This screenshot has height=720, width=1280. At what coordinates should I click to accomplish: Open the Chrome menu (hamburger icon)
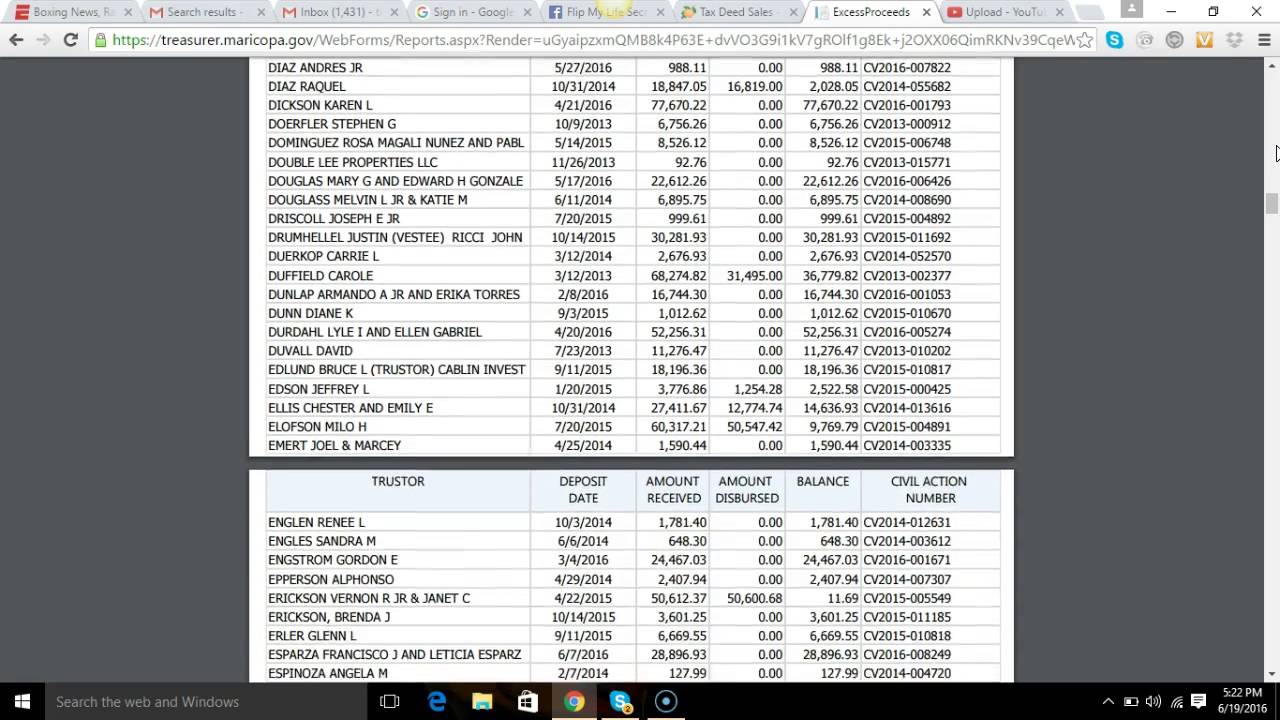click(x=1264, y=40)
